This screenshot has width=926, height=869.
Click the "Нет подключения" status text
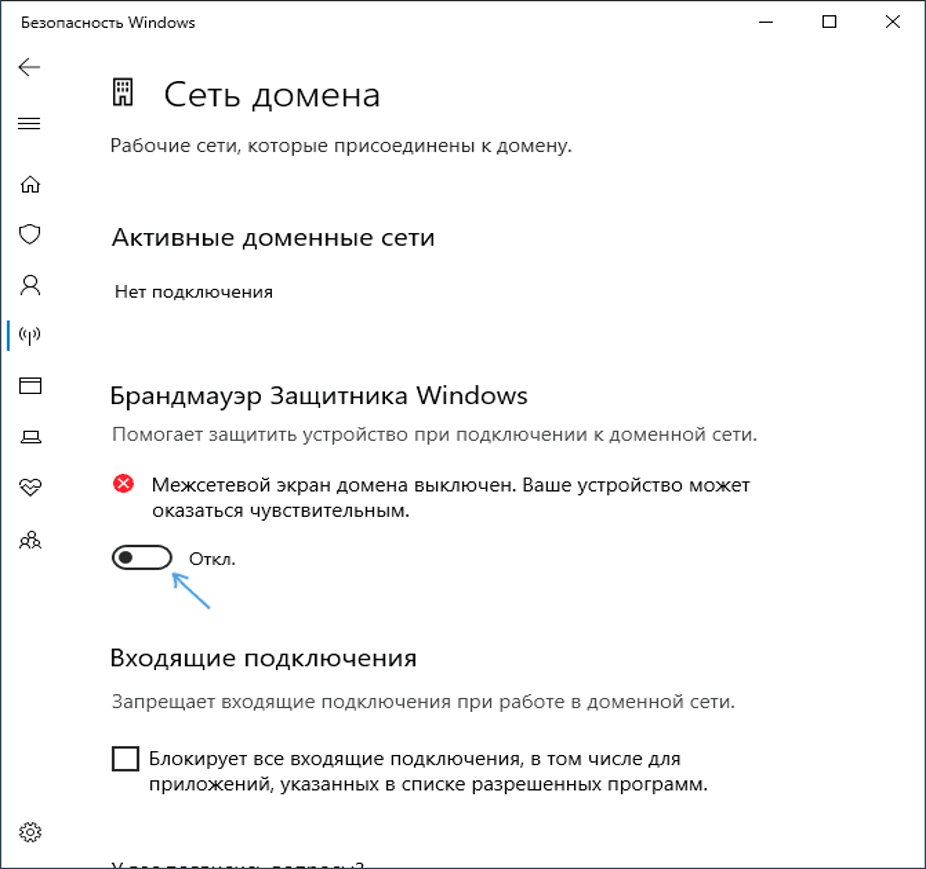point(193,292)
